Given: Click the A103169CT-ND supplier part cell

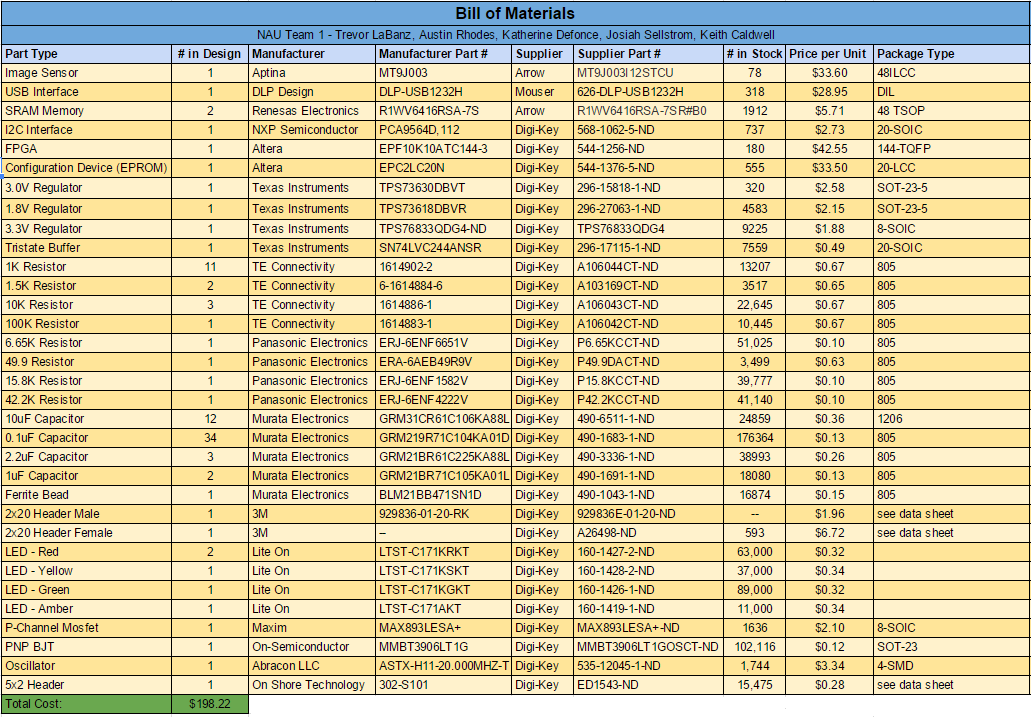Looking at the screenshot, I should pos(648,287).
